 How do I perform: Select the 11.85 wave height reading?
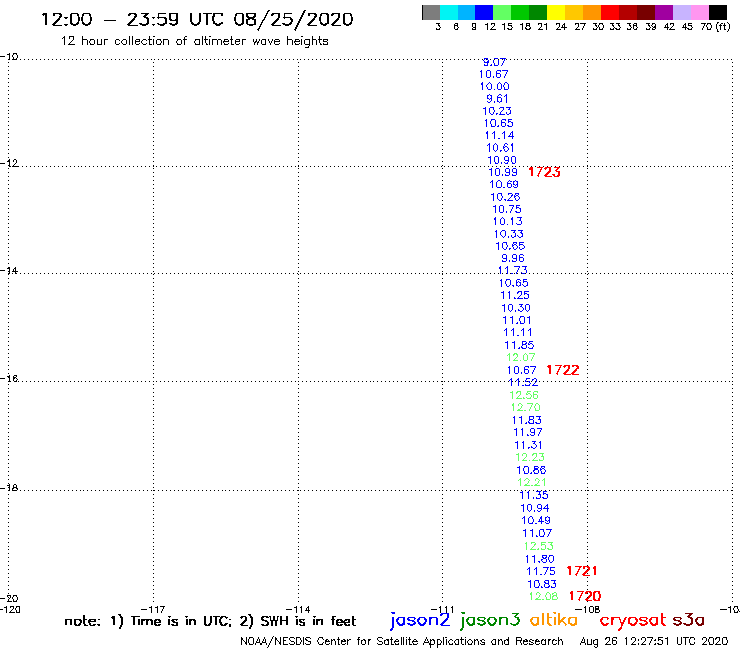(x=519, y=346)
